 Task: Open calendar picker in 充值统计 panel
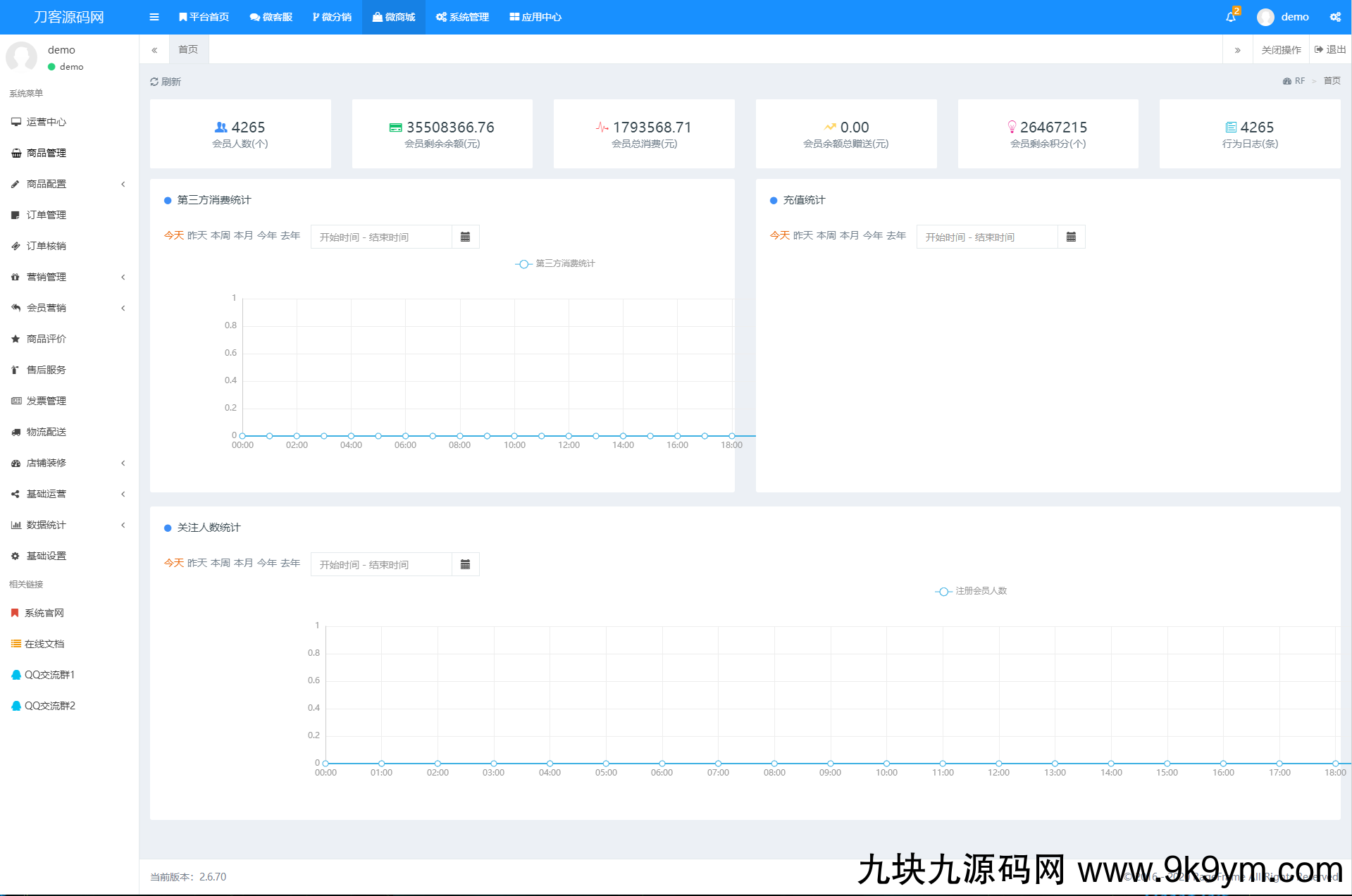pos(1071,237)
